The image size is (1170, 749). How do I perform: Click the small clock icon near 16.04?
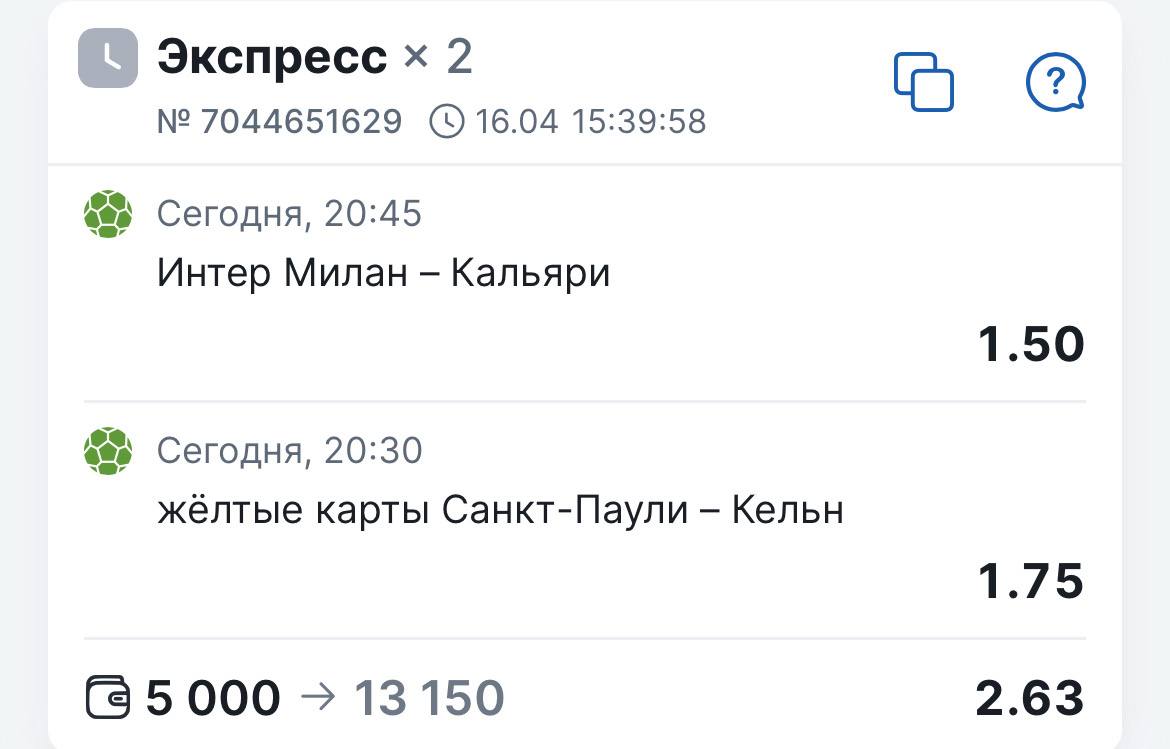pyautogui.click(x=447, y=122)
